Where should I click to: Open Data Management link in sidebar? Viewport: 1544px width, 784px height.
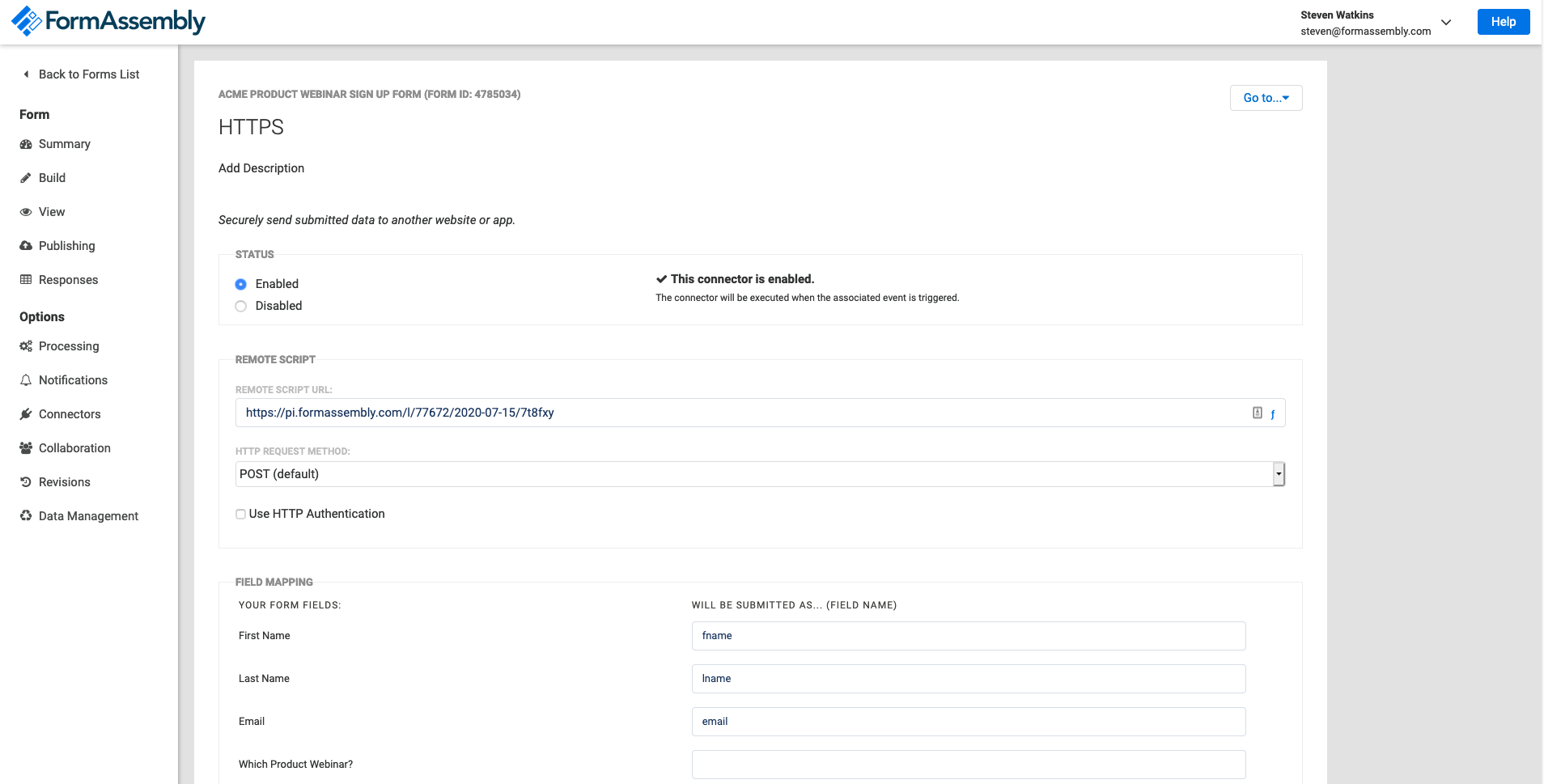[x=89, y=516]
